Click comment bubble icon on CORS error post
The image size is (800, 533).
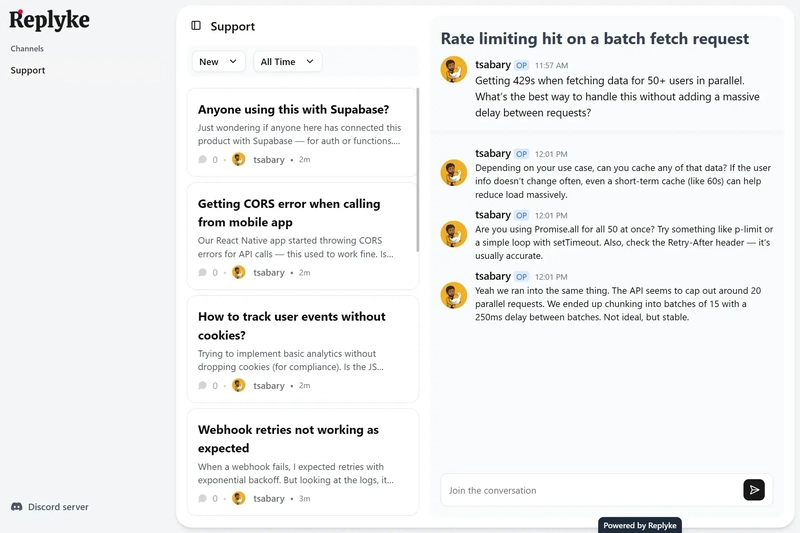[203, 273]
